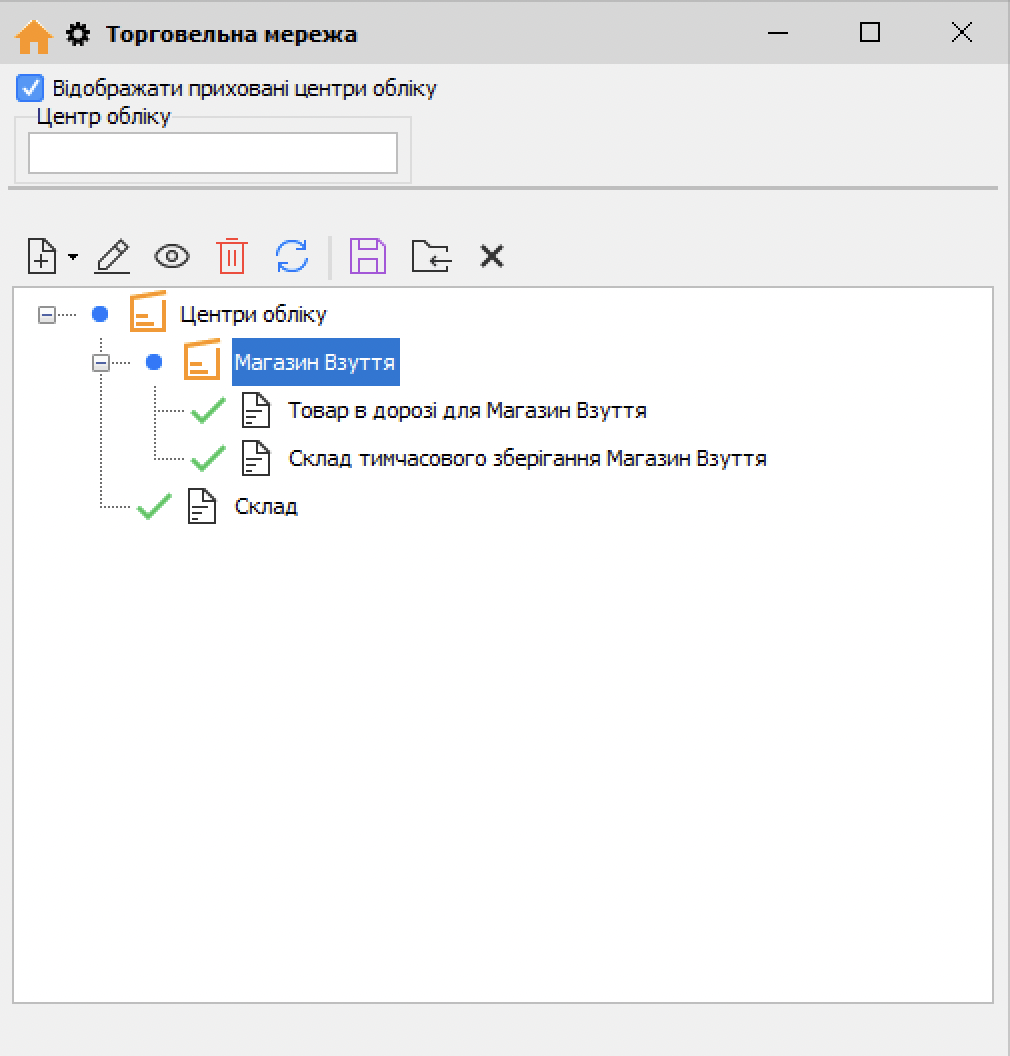Click the pencil edit icon
1010x1056 pixels.
pos(112,257)
